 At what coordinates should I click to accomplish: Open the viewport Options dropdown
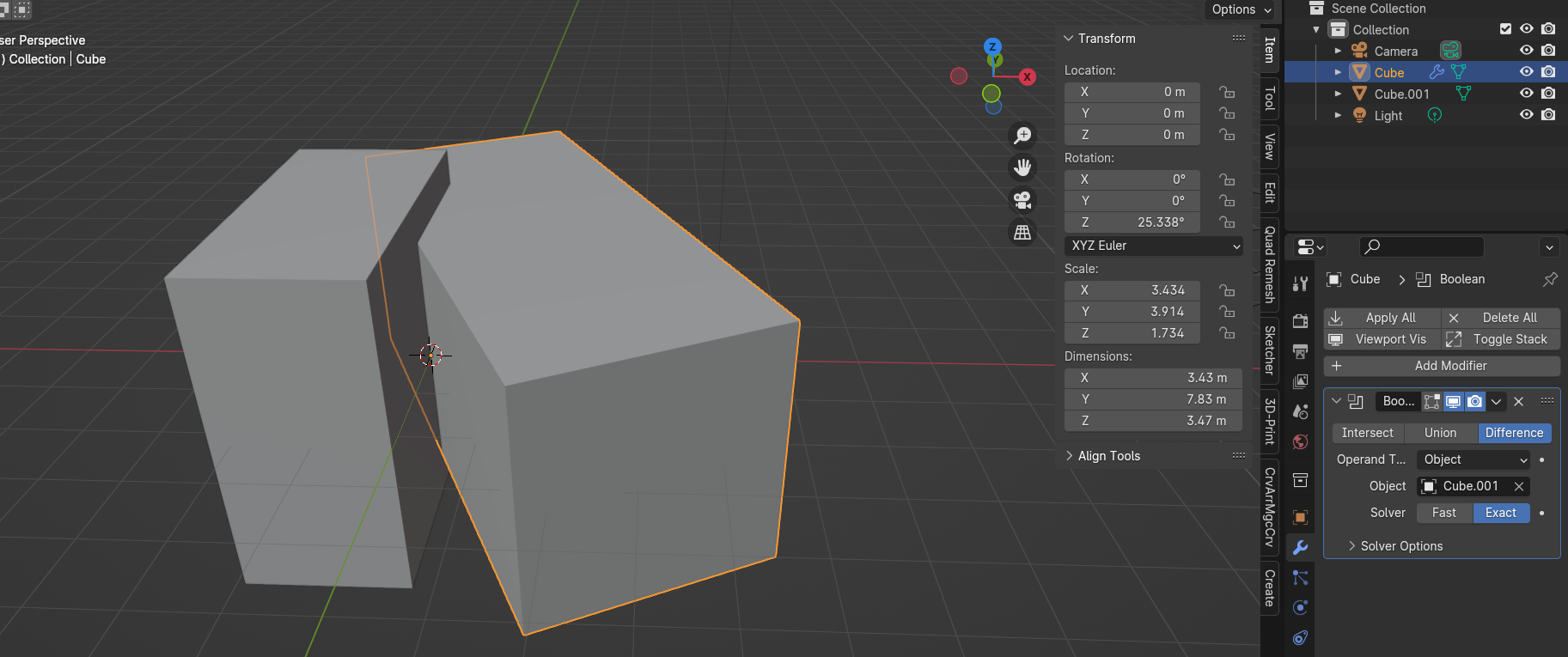click(x=1241, y=9)
